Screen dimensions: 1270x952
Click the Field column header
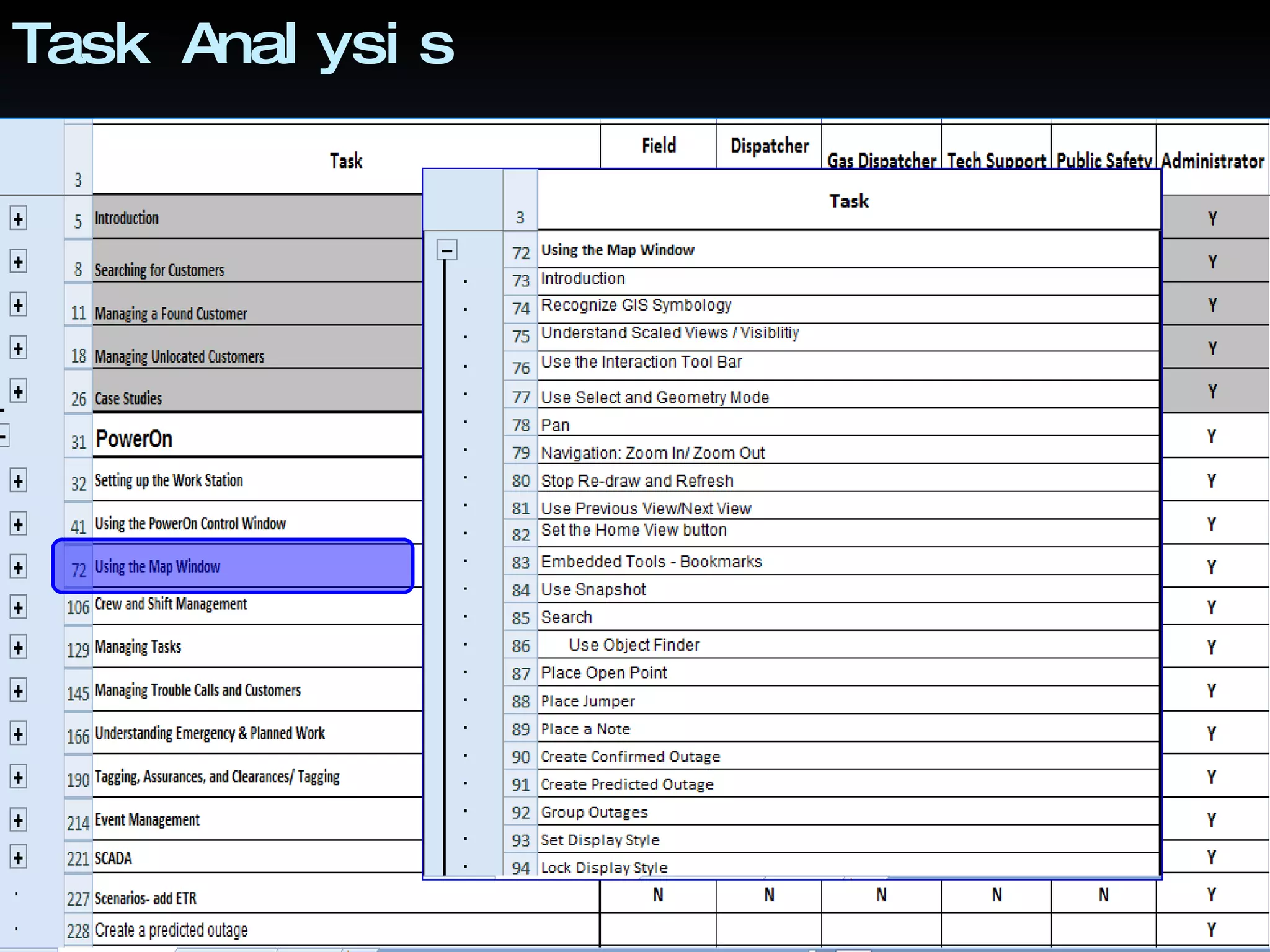click(659, 146)
